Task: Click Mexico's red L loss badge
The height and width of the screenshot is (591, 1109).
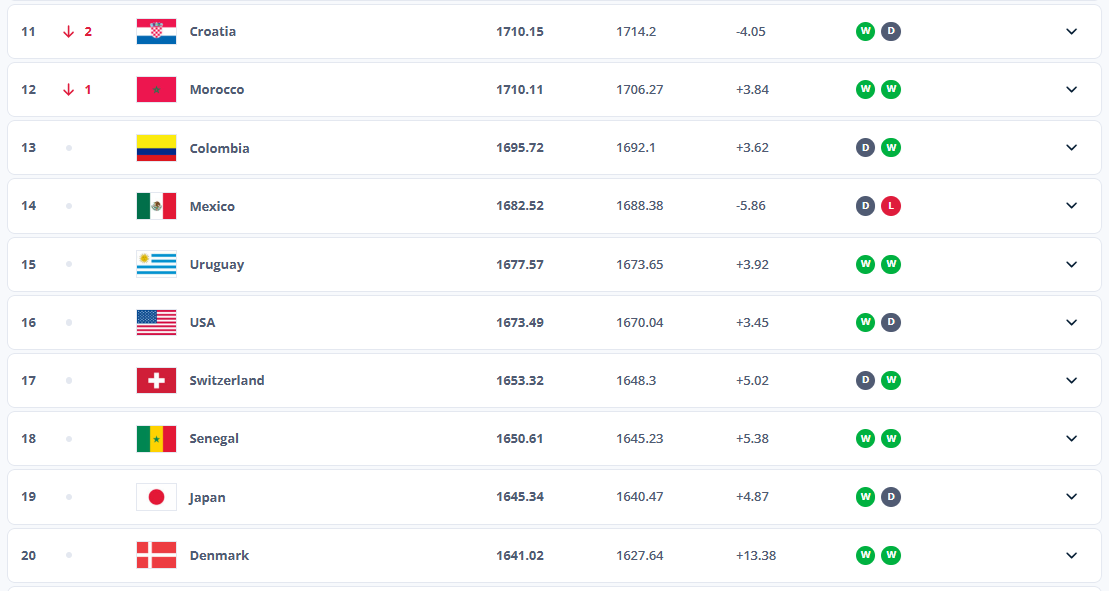Action: pos(891,206)
